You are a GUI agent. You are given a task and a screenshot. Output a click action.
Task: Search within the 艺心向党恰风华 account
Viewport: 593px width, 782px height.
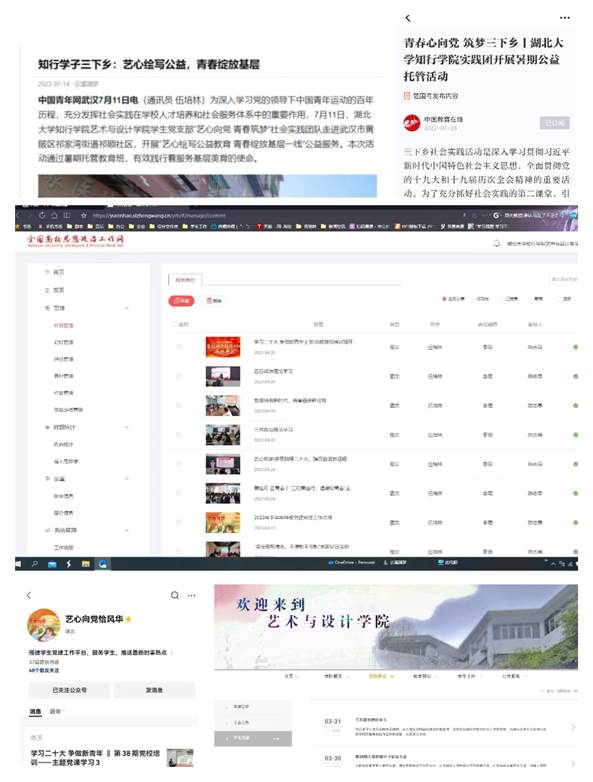tap(175, 595)
